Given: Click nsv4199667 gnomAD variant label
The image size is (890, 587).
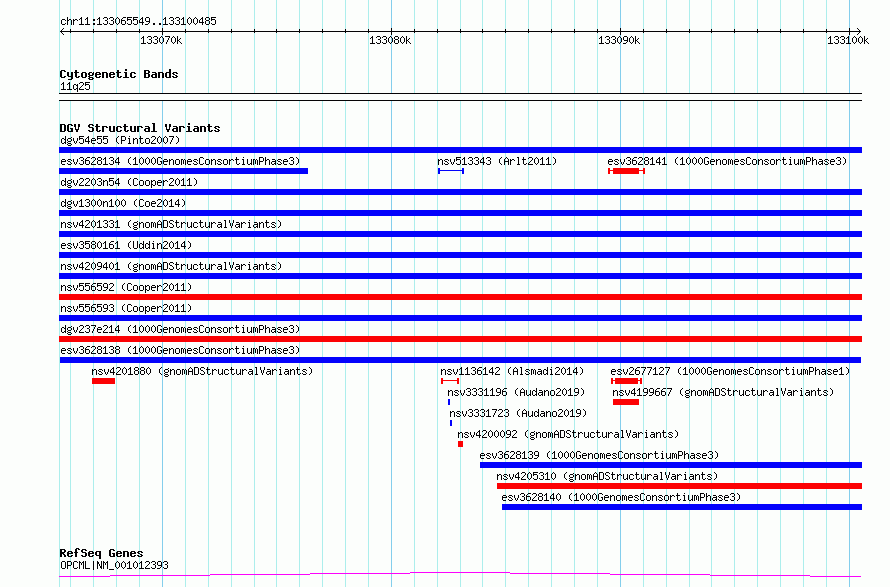Looking at the screenshot, I should [x=723, y=392].
